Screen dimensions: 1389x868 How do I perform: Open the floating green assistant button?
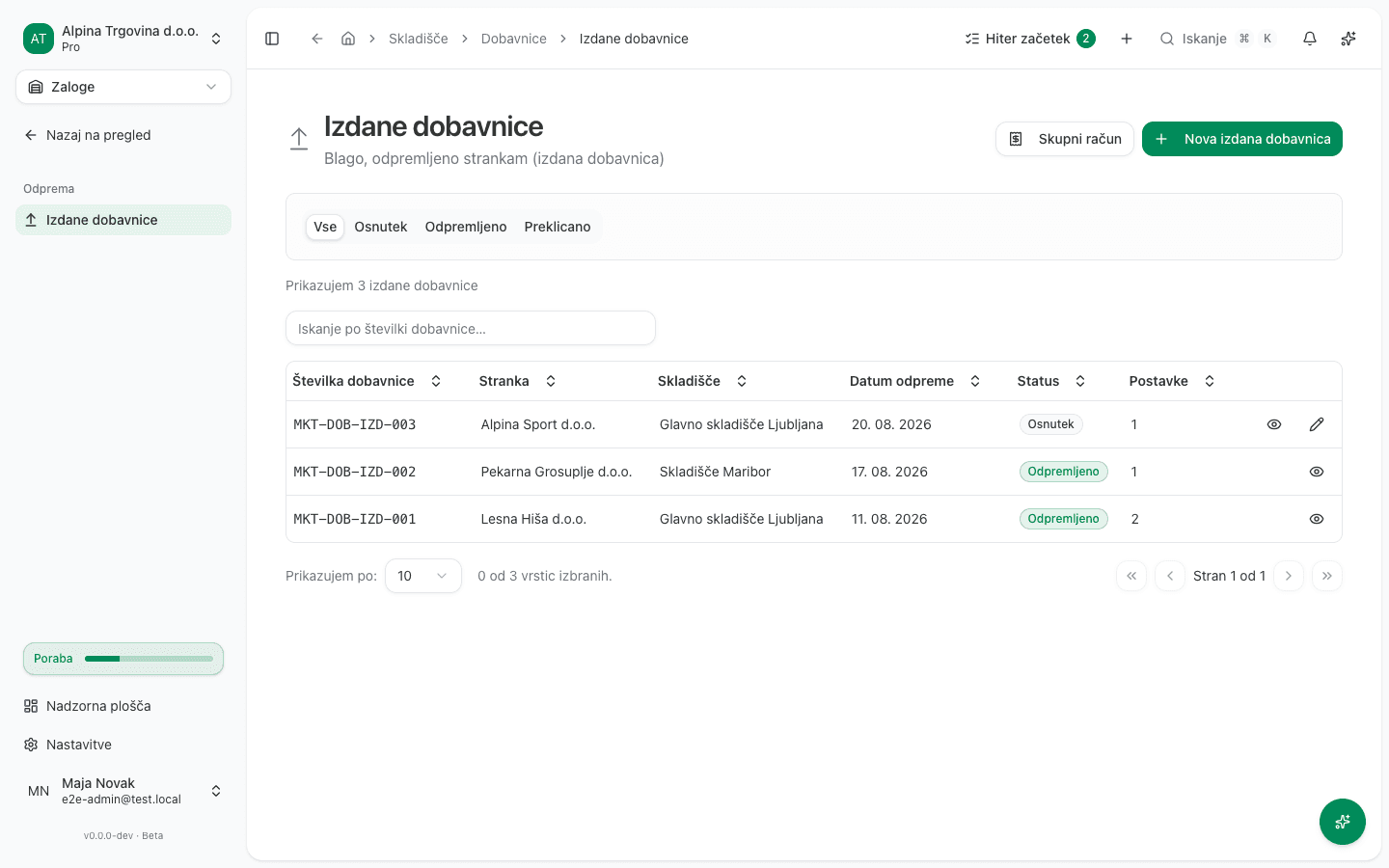[x=1343, y=822]
